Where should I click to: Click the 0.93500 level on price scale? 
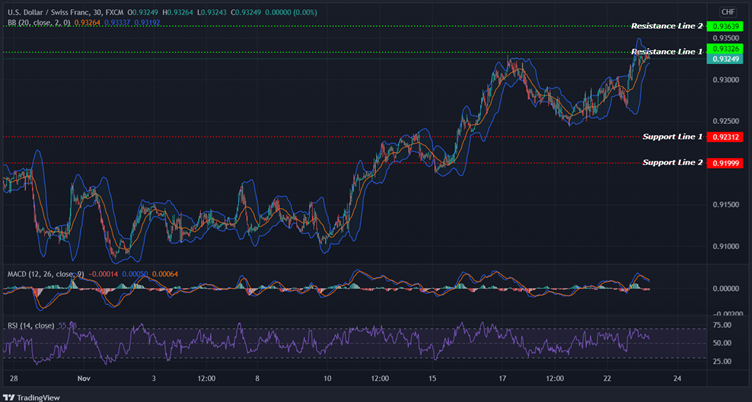pyautogui.click(x=726, y=37)
